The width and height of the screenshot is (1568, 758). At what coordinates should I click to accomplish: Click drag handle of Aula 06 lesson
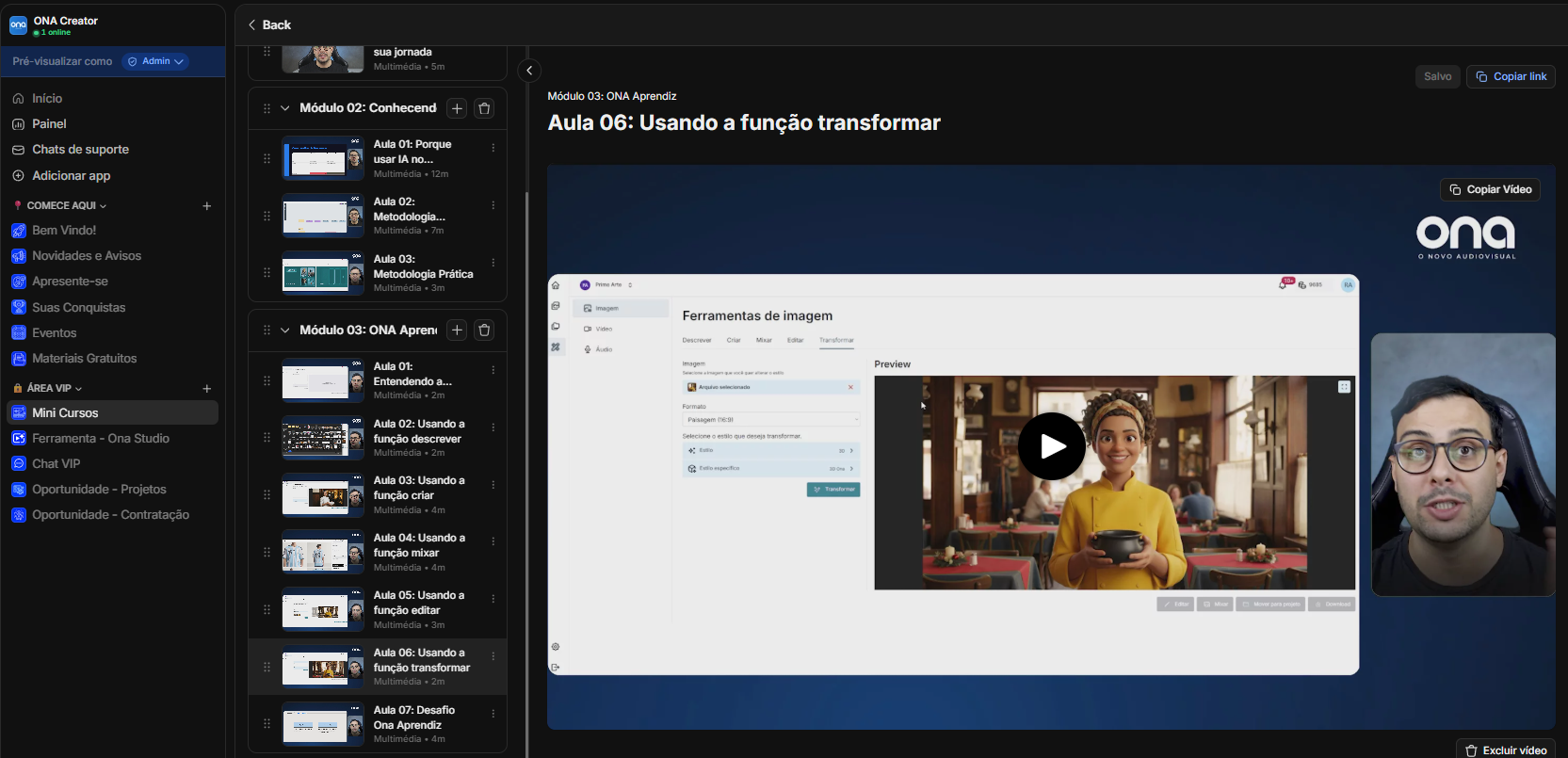(267, 667)
